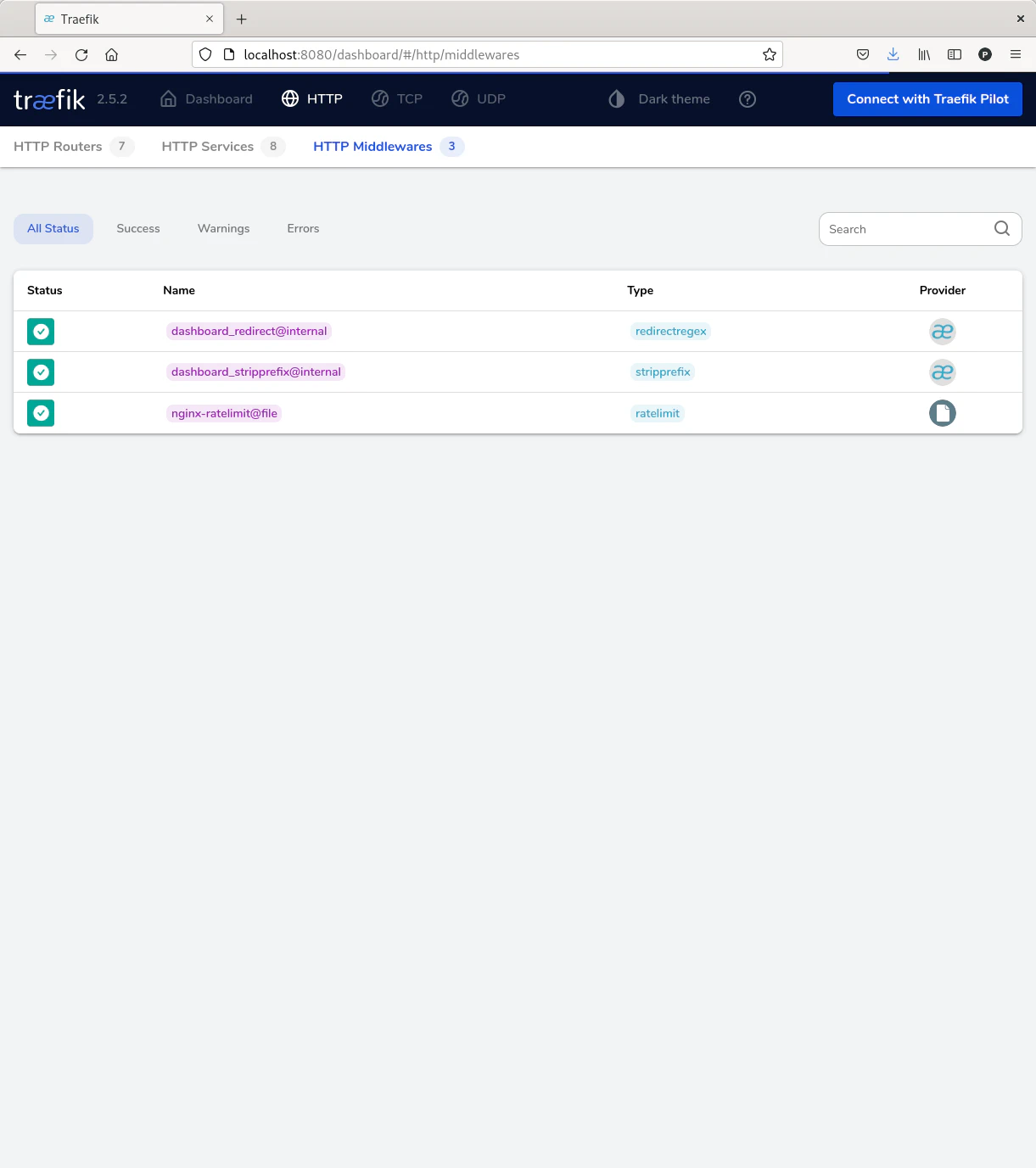The width and height of the screenshot is (1036, 1168).
Task: Switch to HTTP Routers tab
Action: (73, 147)
